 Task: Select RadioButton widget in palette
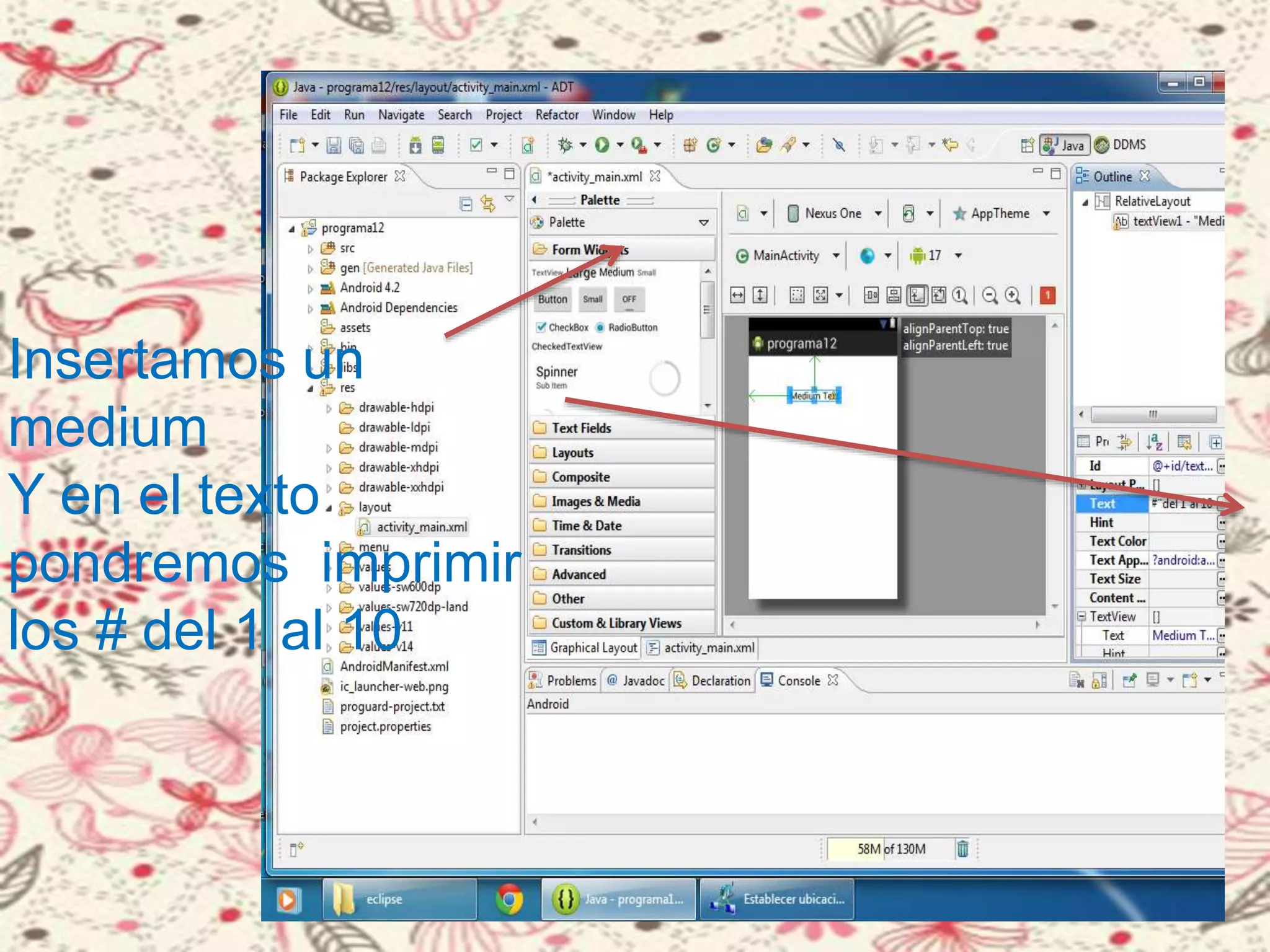(x=627, y=327)
